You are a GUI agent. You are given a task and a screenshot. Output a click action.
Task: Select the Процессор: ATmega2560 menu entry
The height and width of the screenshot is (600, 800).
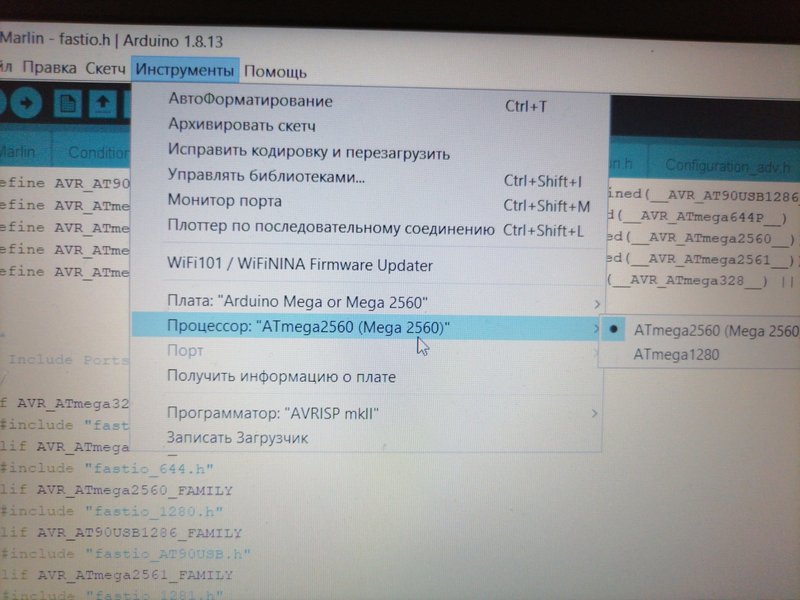[x=366, y=327]
